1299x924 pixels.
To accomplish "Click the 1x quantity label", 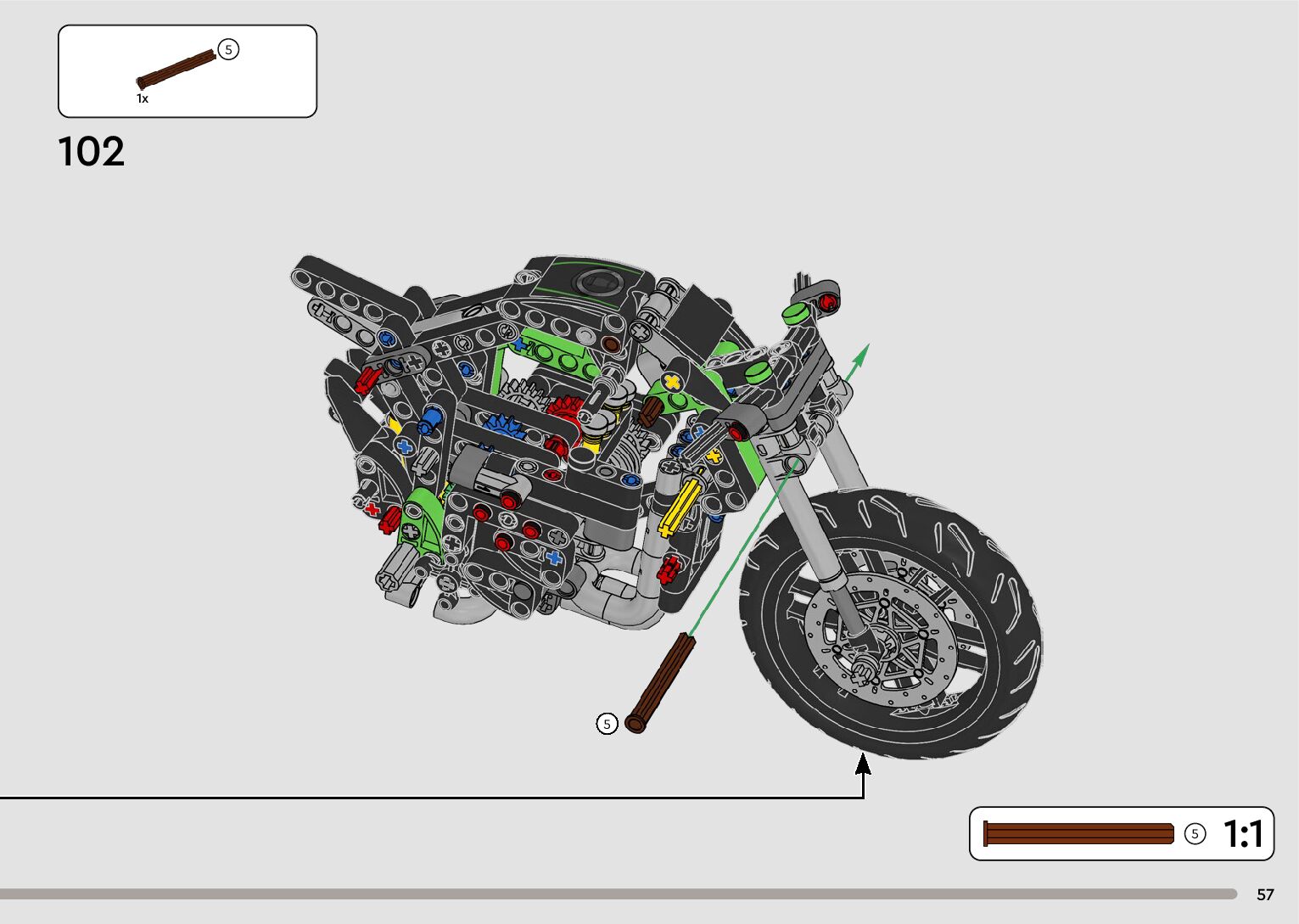I will point(143,99).
